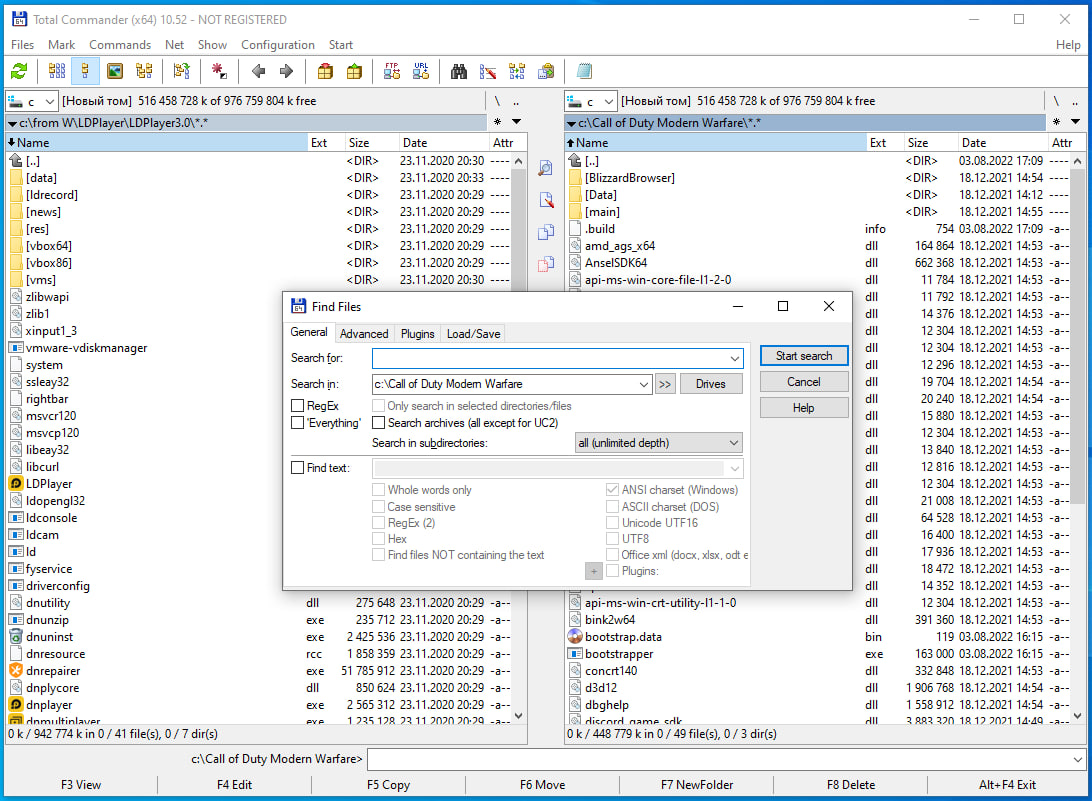This screenshot has width=1092, height=801.
Task: Click the command line input field
Action: tap(726, 759)
